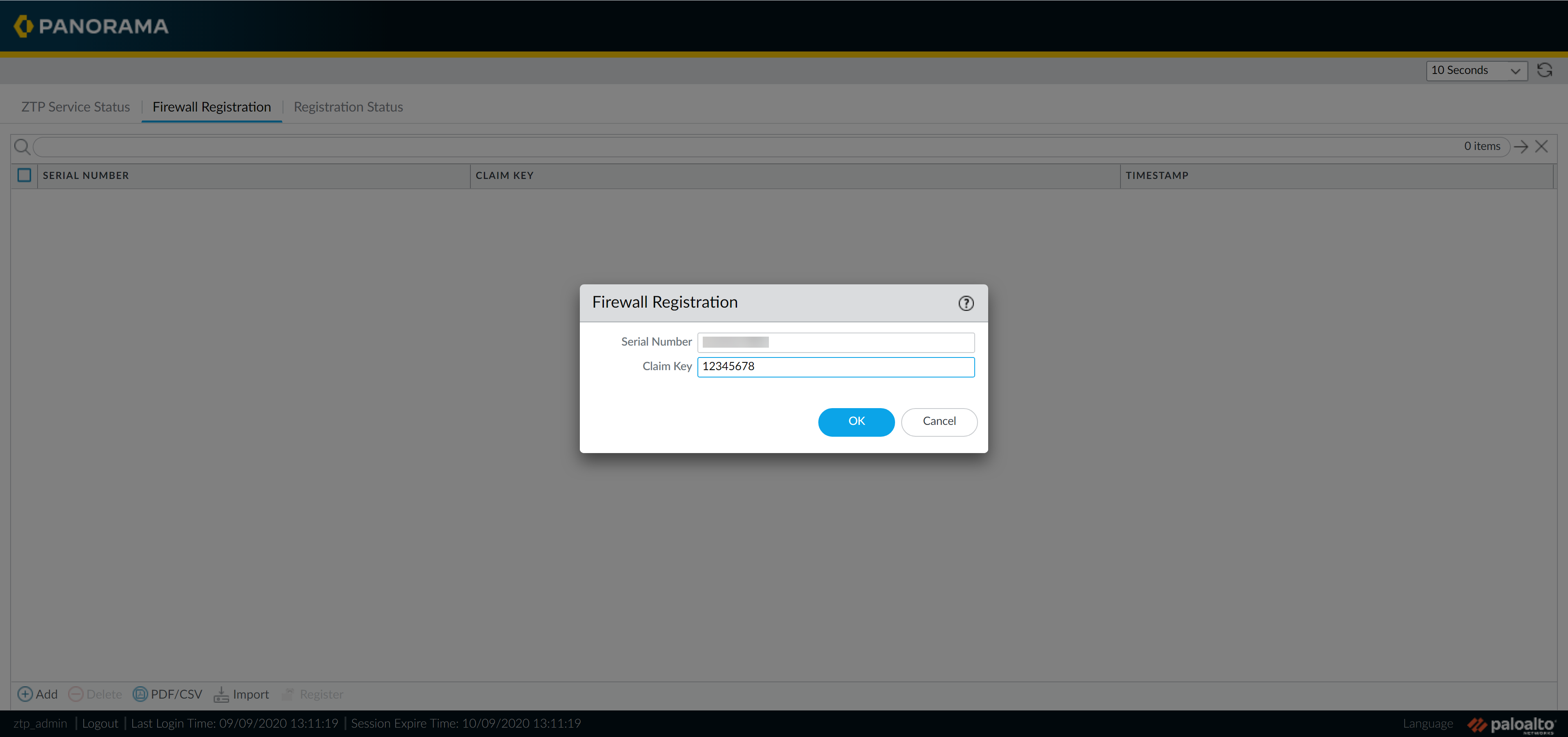Click the help question mark icon in dialog
This screenshot has width=1568, height=737.
click(x=965, y=303)
